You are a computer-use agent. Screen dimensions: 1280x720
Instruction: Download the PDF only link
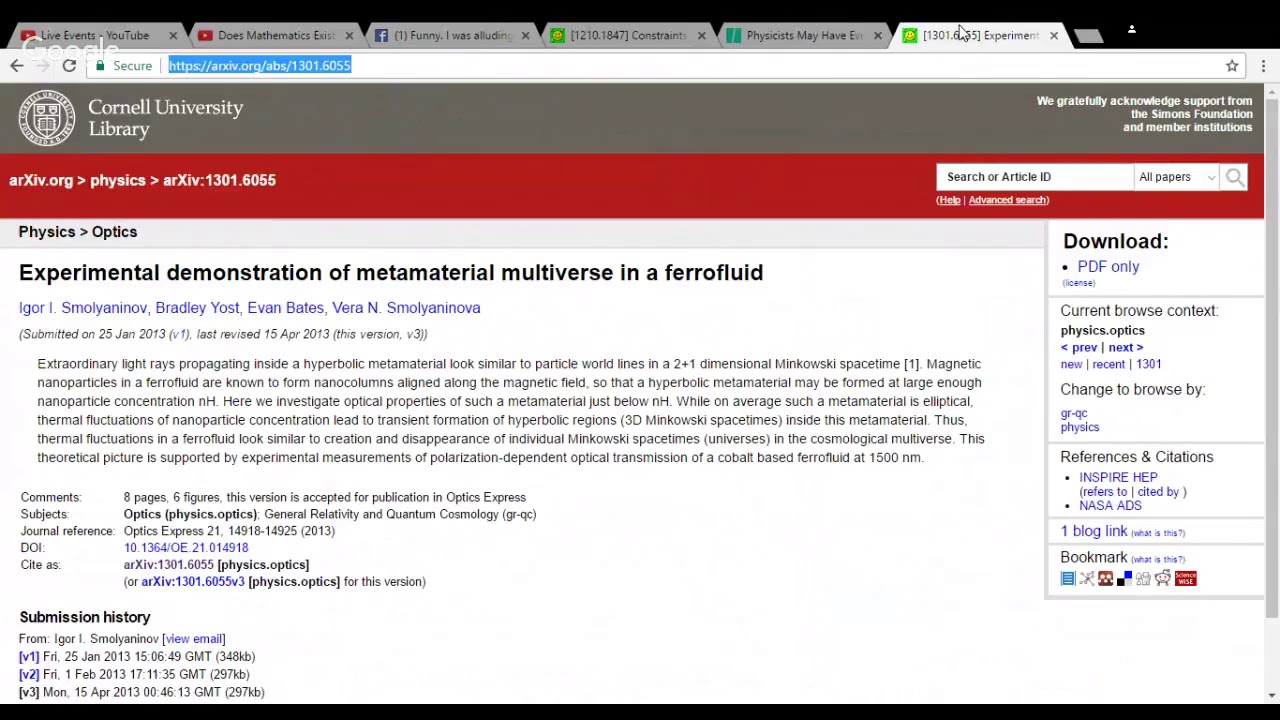[x=1108, y=267]
